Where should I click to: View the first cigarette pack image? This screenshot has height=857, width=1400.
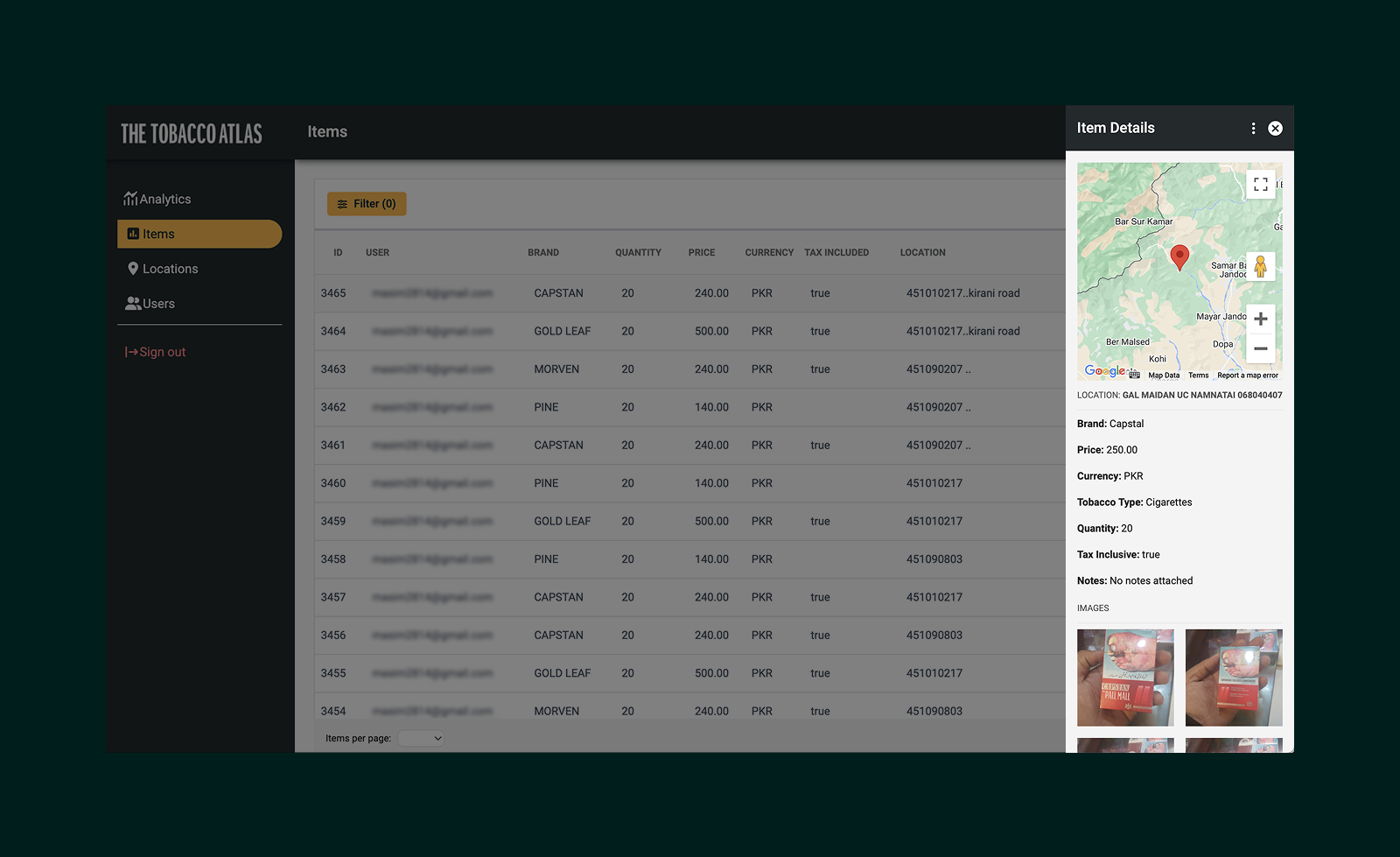[x=1125, y=678]
